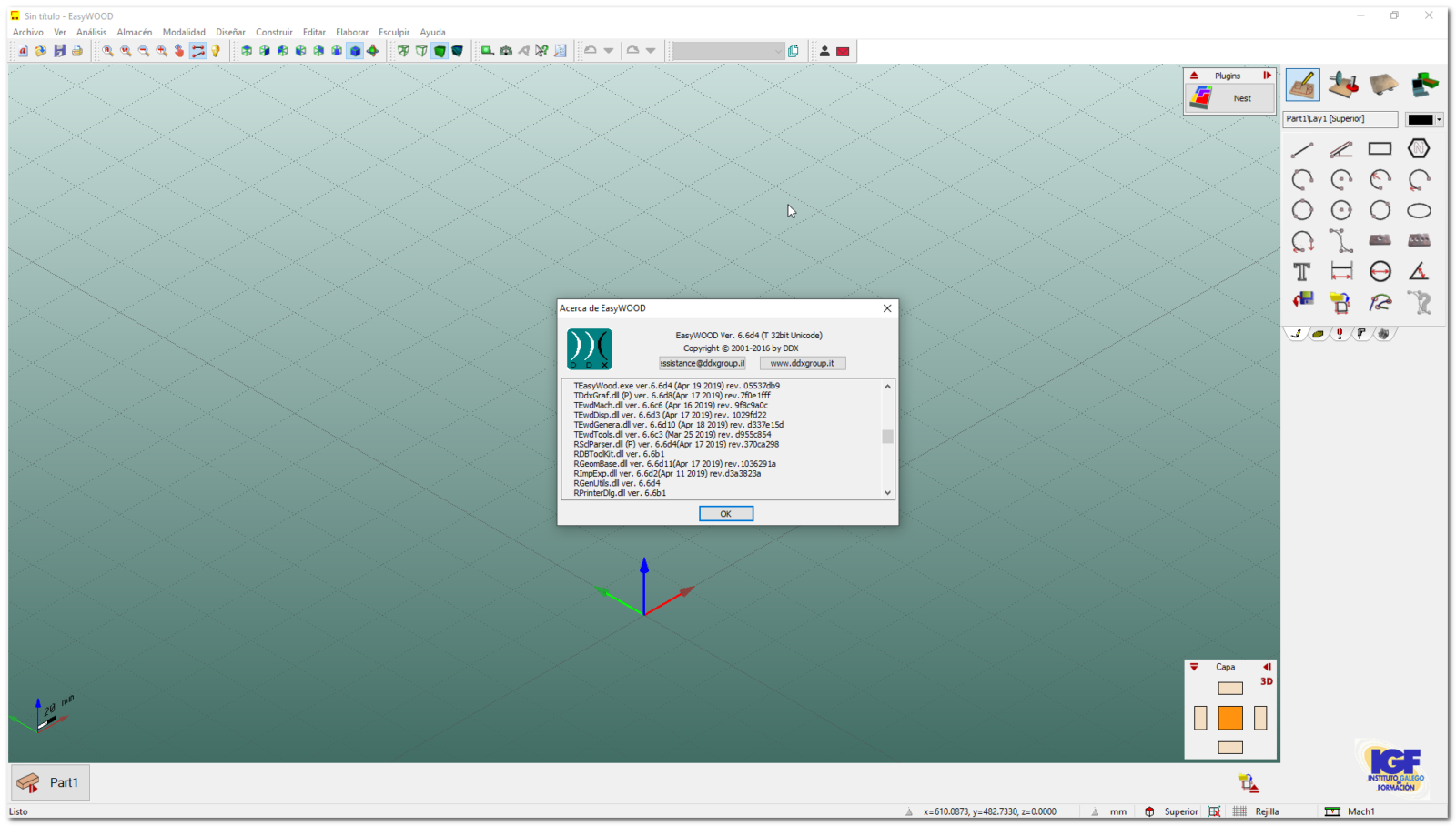Viewport: 1456px width, 826px height.
Task: Toggle the Rejilla grid in status bar
Action: pos(1239,811)
